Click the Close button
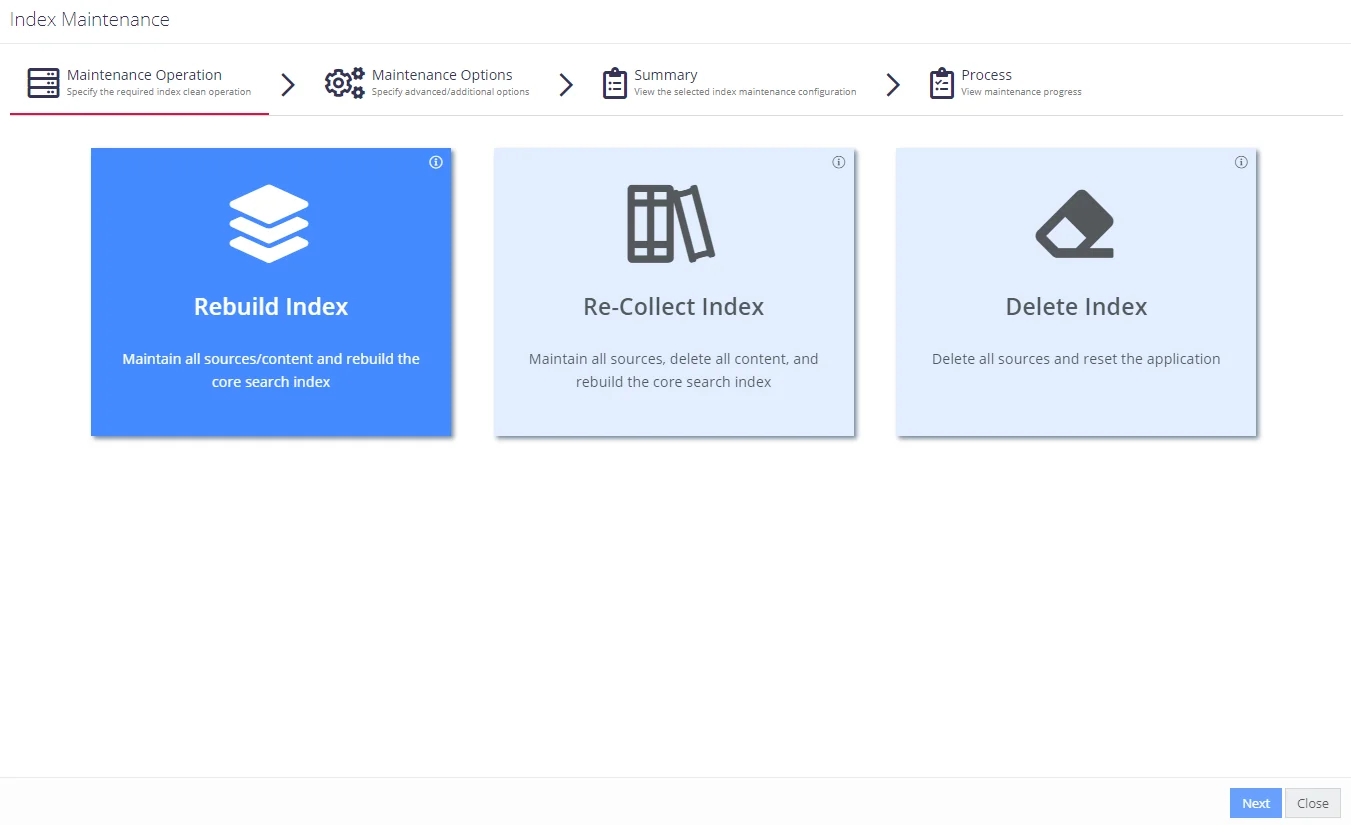 (x=1313, y=803)
